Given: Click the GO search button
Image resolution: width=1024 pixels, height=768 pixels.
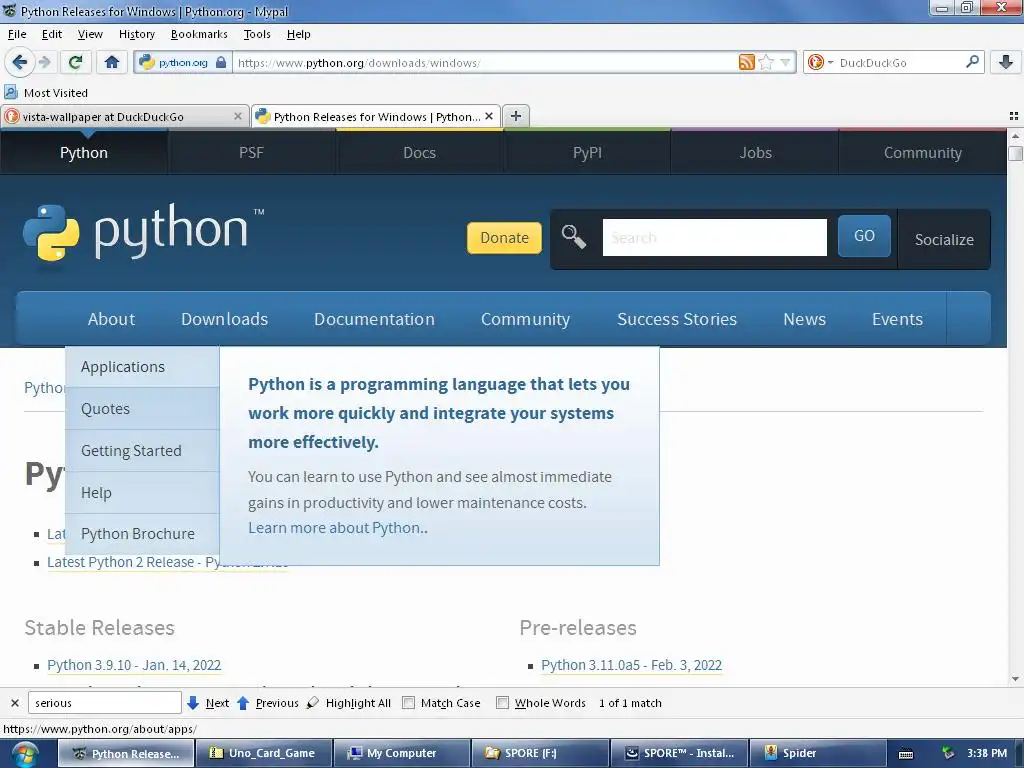Looking at the screenshot, I should 864,236.
